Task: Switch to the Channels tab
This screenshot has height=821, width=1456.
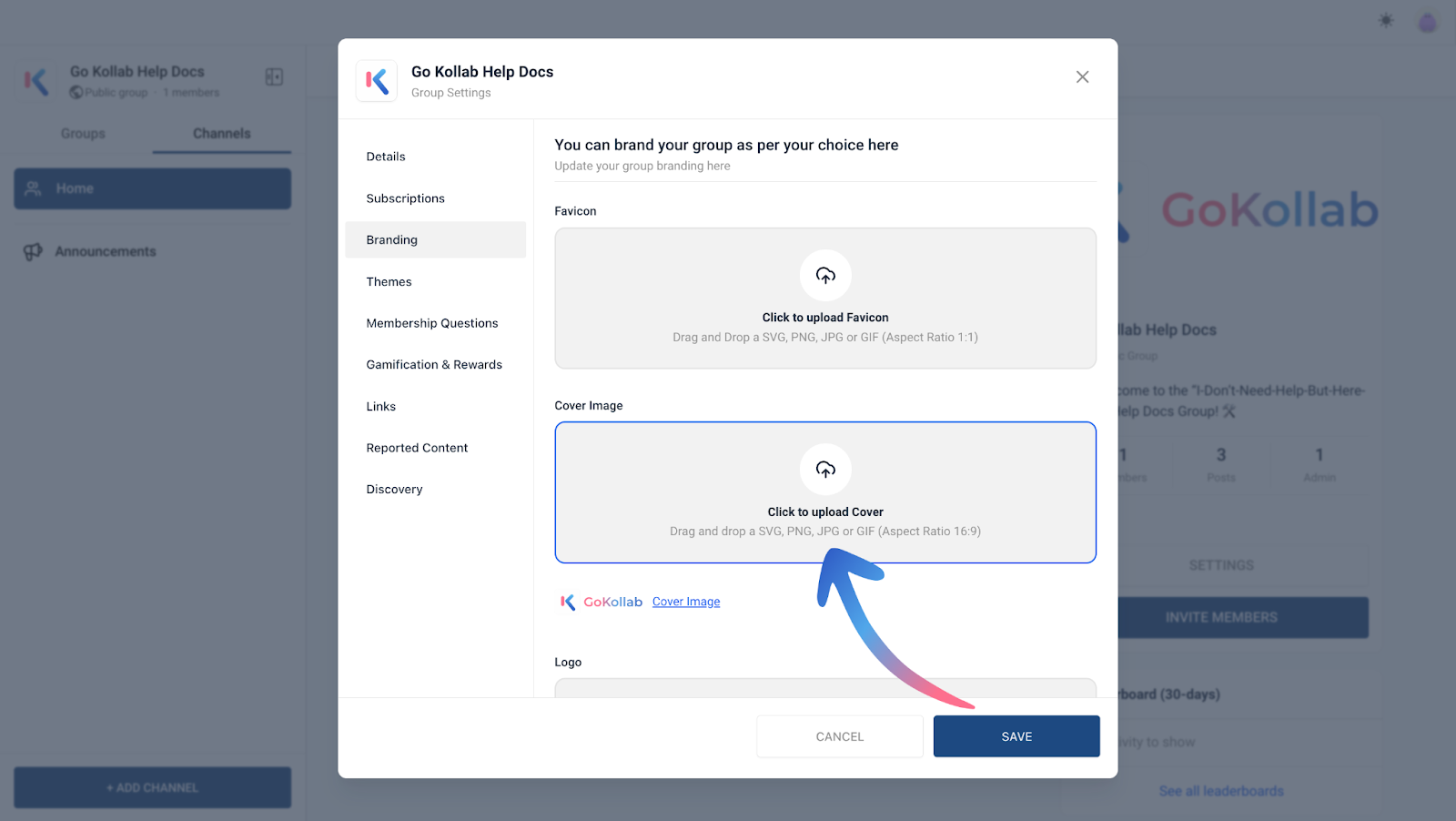Action: 222,134
